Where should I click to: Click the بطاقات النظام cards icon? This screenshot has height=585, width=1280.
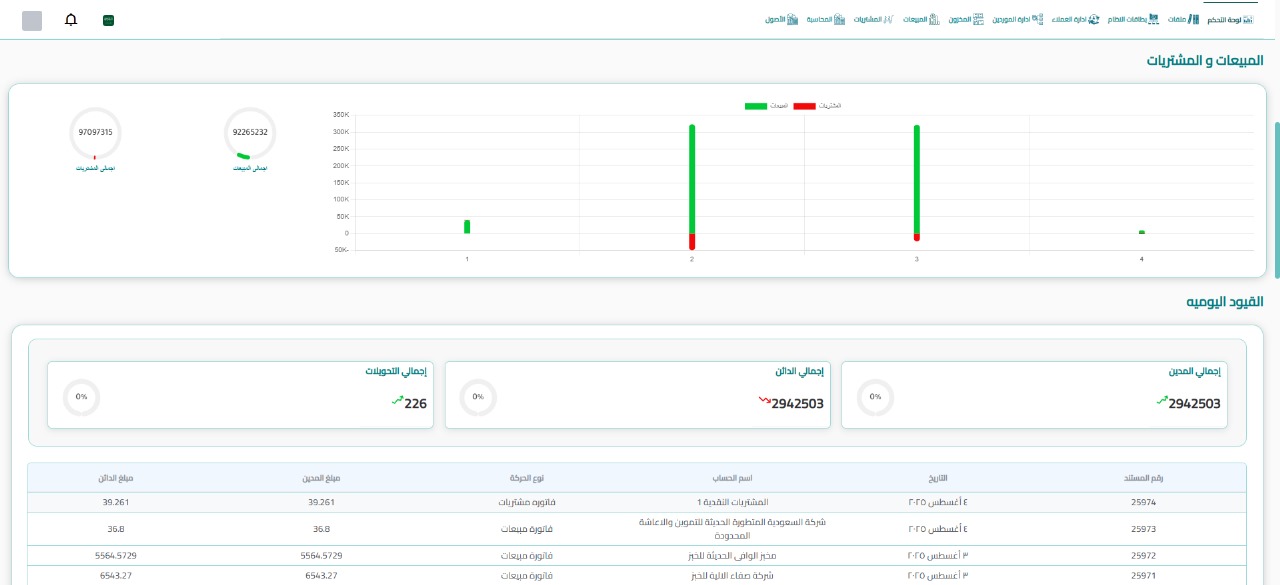1154,20
